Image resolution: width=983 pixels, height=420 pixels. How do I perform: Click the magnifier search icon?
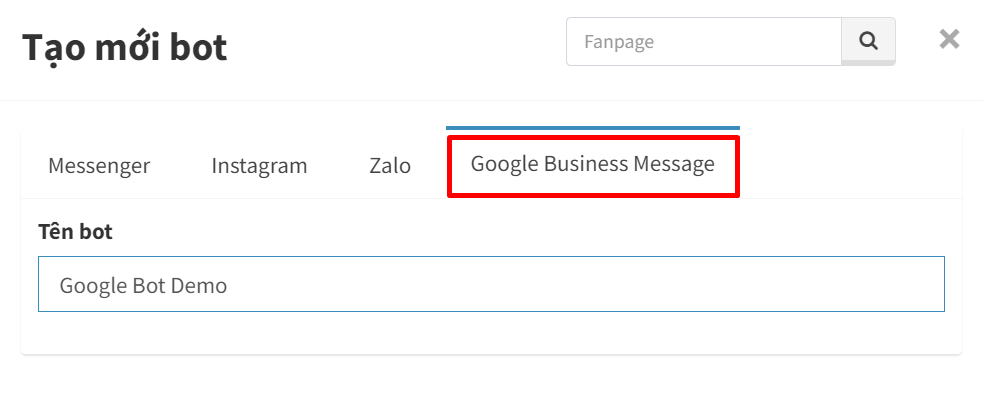click(868, 41)
